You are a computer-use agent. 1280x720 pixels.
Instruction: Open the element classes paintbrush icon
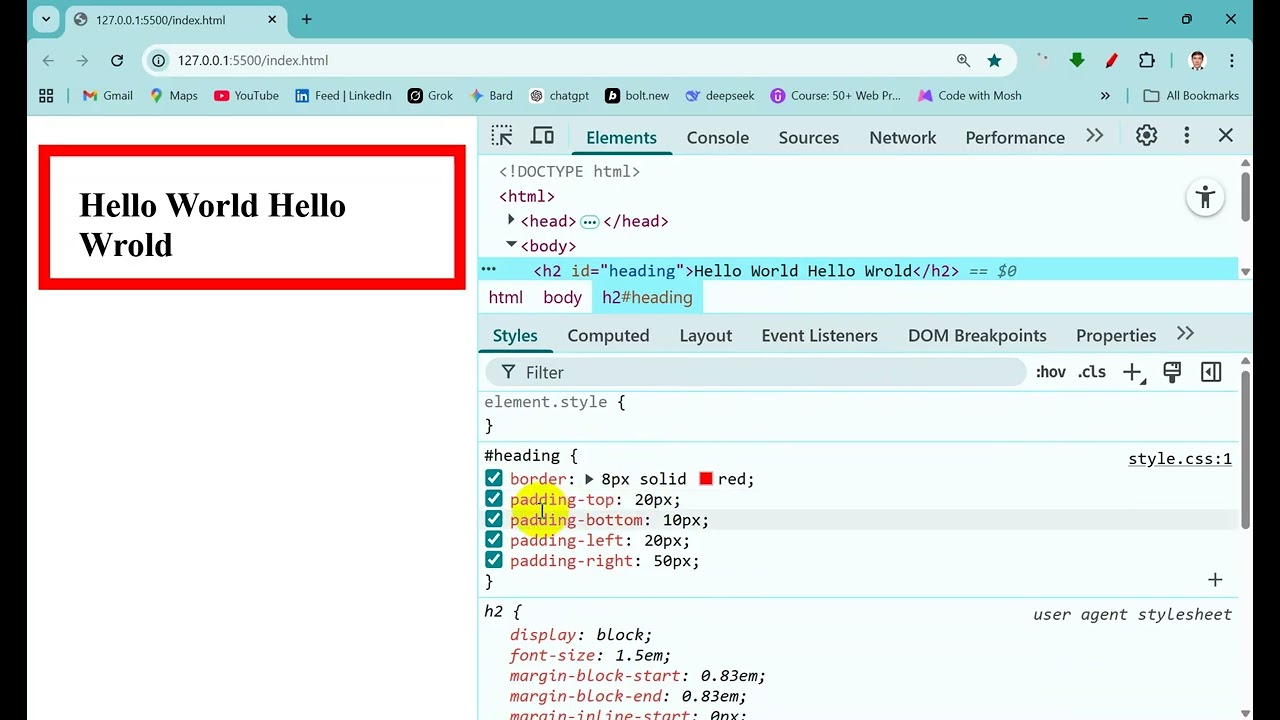point(1172,372)
